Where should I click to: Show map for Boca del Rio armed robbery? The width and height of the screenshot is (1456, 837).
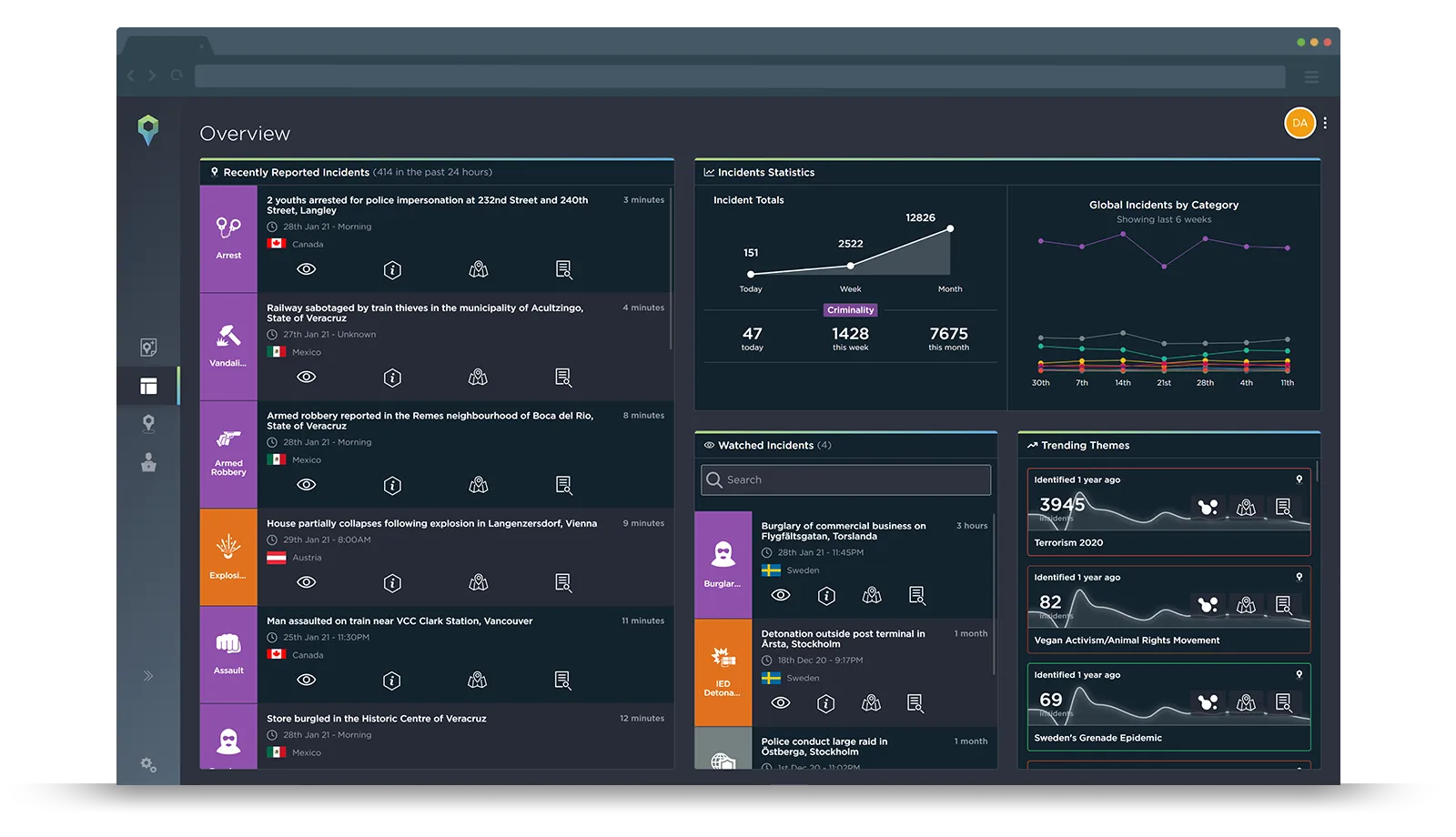479,485
